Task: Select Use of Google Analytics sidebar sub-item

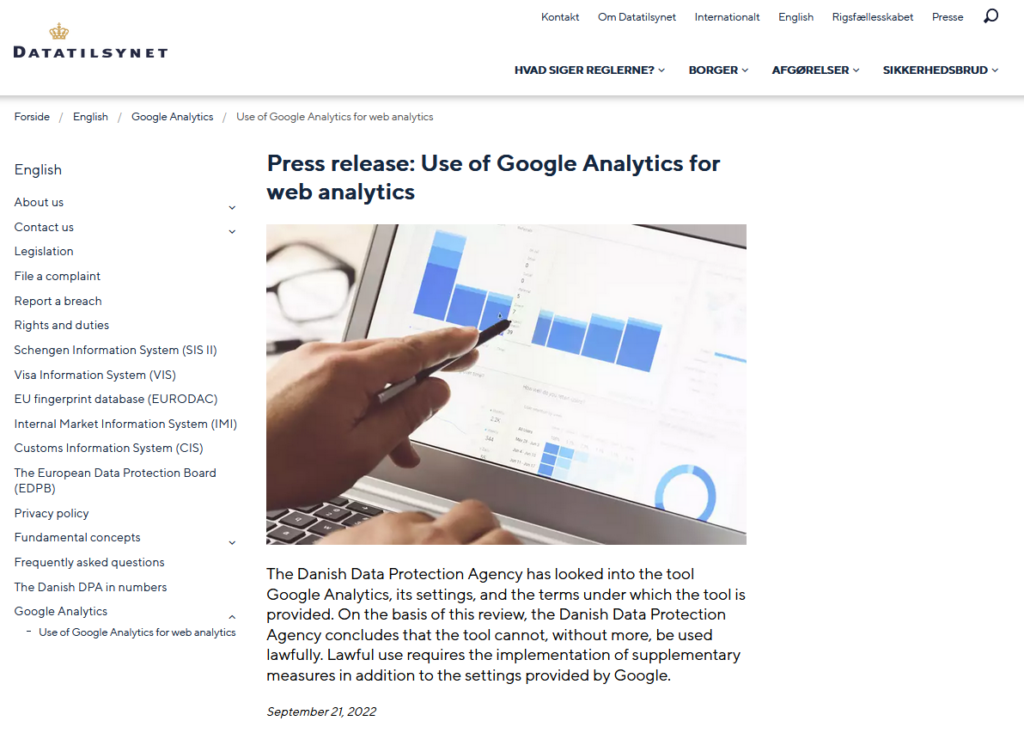Action: coord(137,632)
